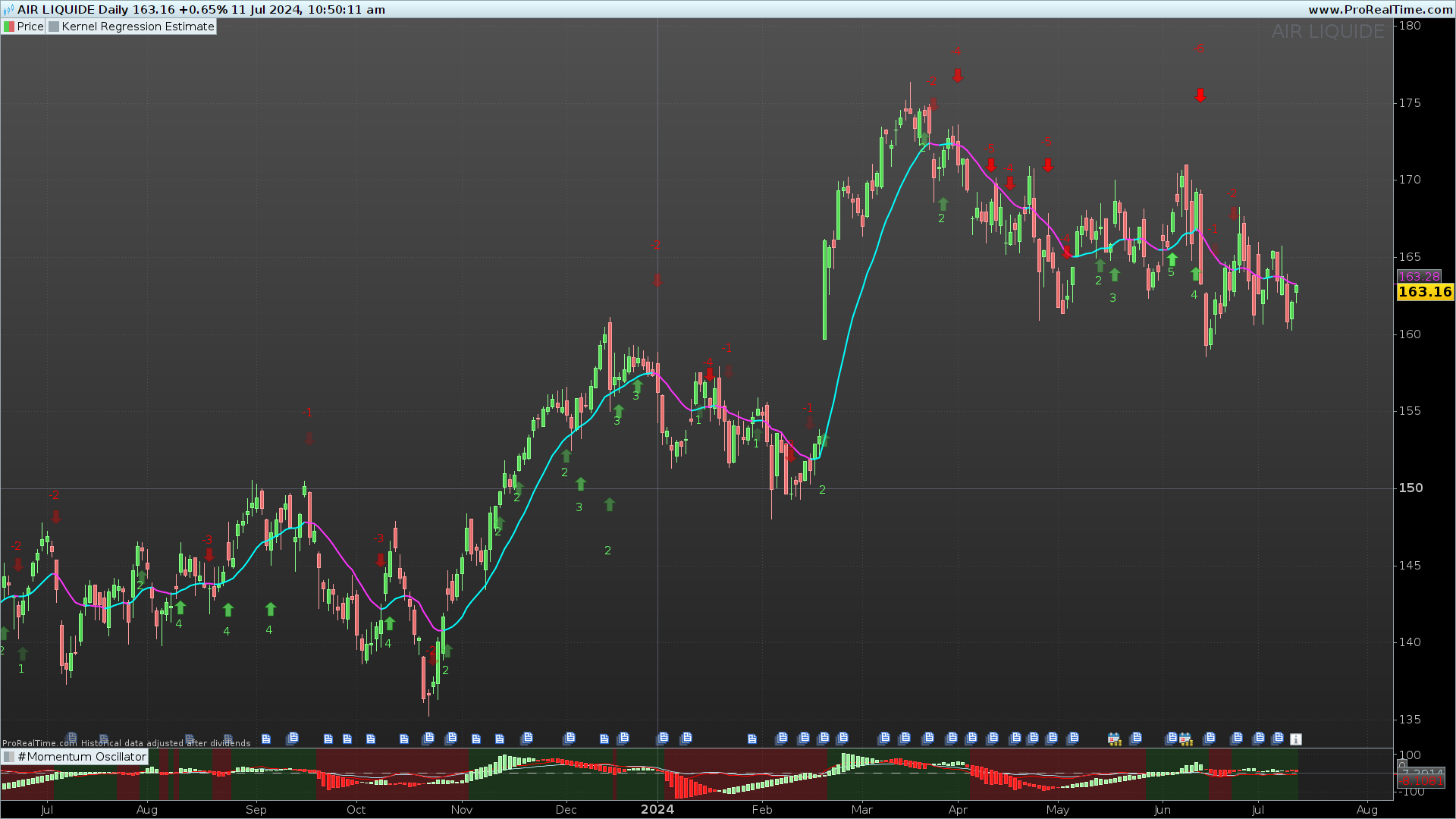Click the yellow 163.16 current price label
The image size is (1456, 819).
pos(1424,292)
